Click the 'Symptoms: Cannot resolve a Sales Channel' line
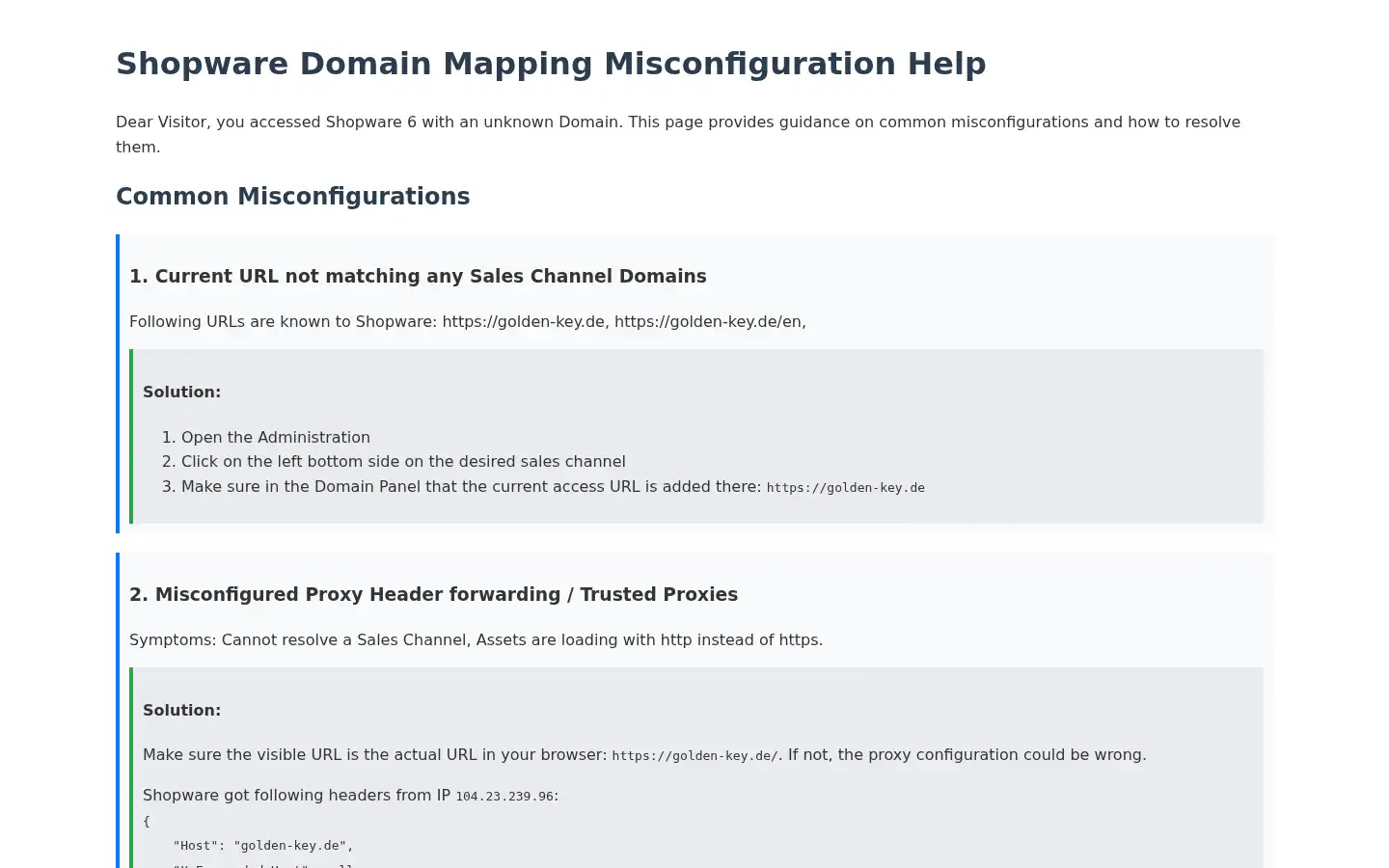Screen dimensions: 1389x868 tap(477, 640)
